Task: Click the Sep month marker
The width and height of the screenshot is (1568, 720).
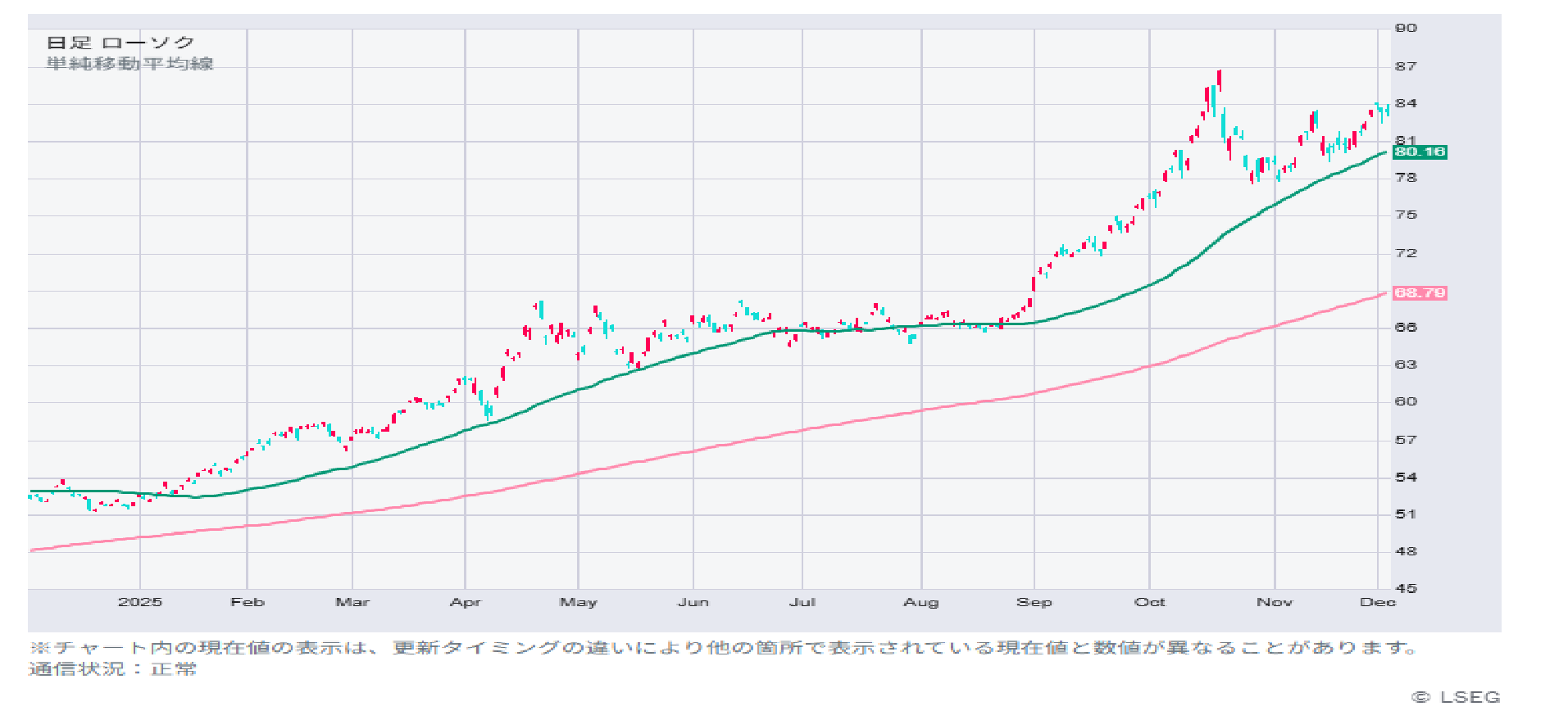Action: coord(1034,602)
